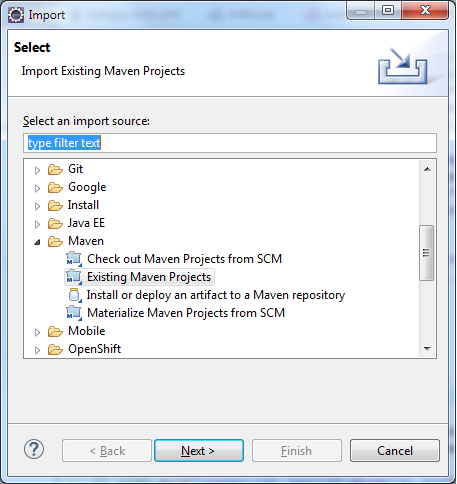Expand the Java EE category
This screenshot has width=457, height=484.
pos(37,224)
